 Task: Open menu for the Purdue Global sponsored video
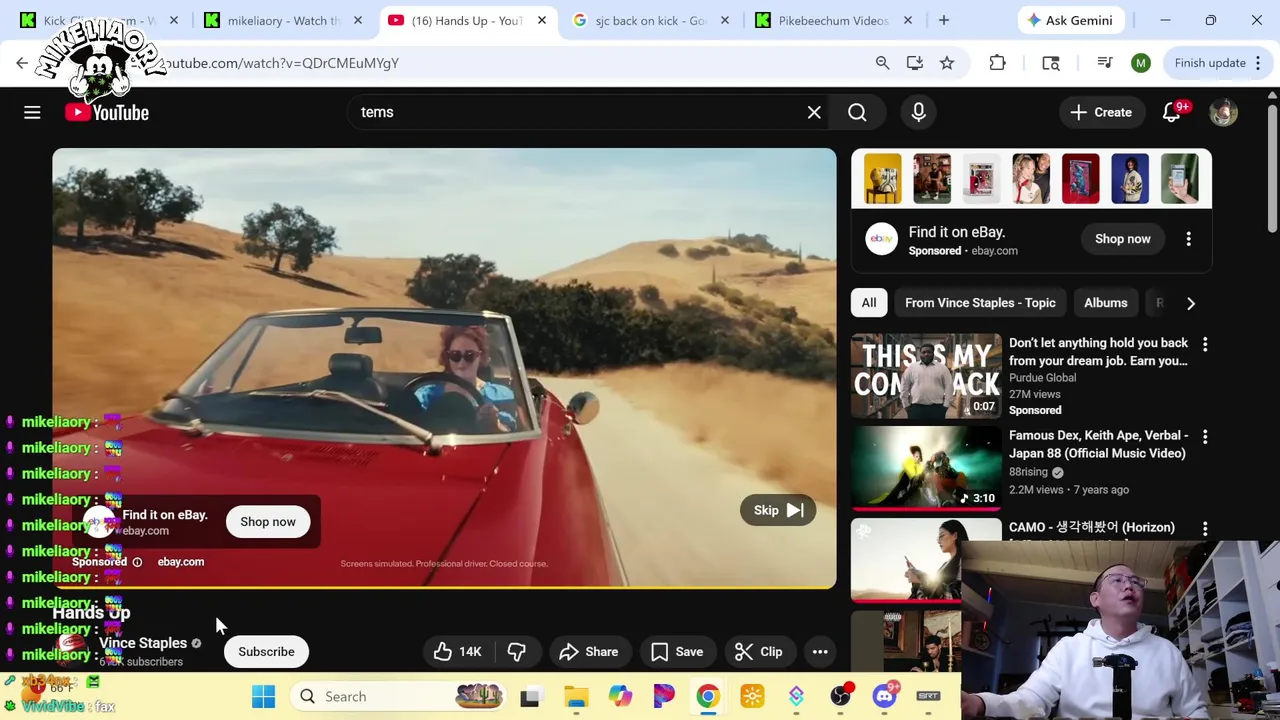[1205, 344]
